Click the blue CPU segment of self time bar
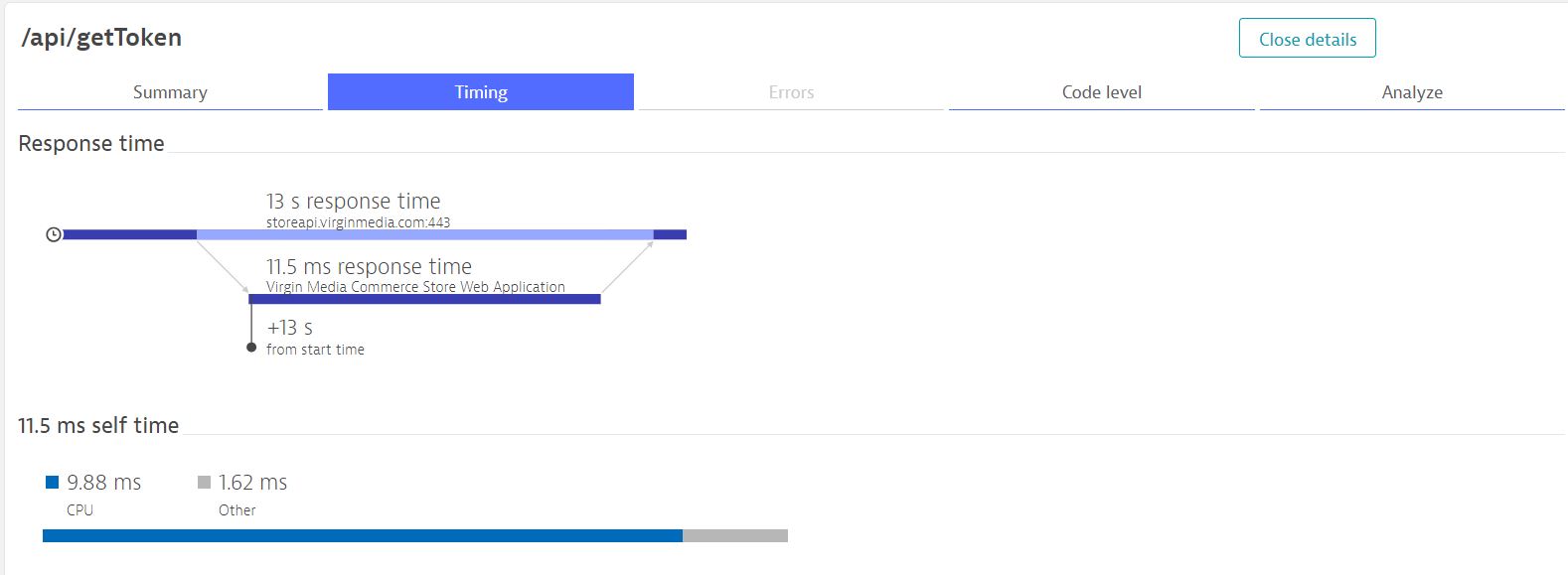This screenshot has height=575, width=1568. [363, 536]
